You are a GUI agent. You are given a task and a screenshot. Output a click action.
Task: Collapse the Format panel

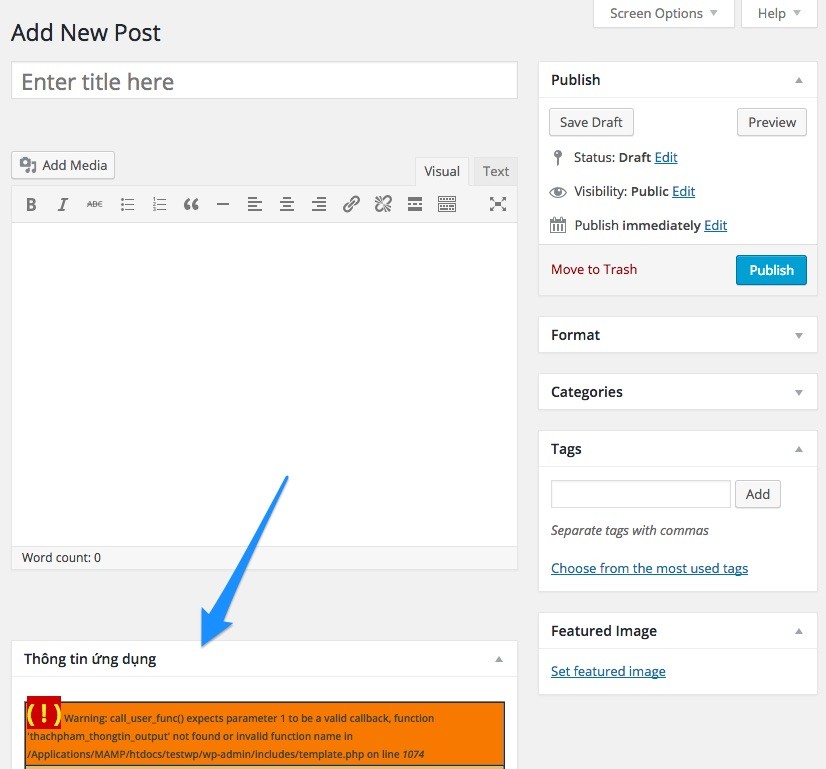(x=798, y=336)
